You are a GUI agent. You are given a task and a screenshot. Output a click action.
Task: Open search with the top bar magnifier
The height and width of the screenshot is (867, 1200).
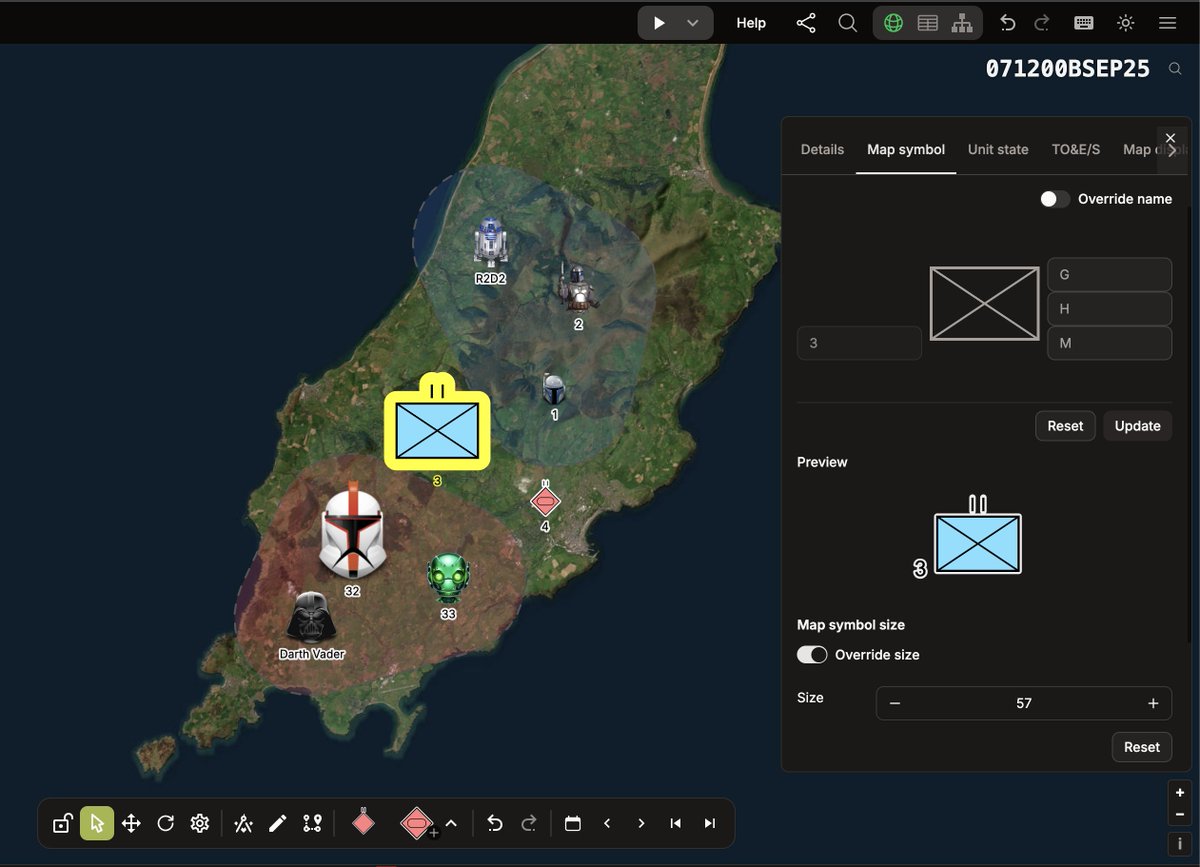[848, 23]
